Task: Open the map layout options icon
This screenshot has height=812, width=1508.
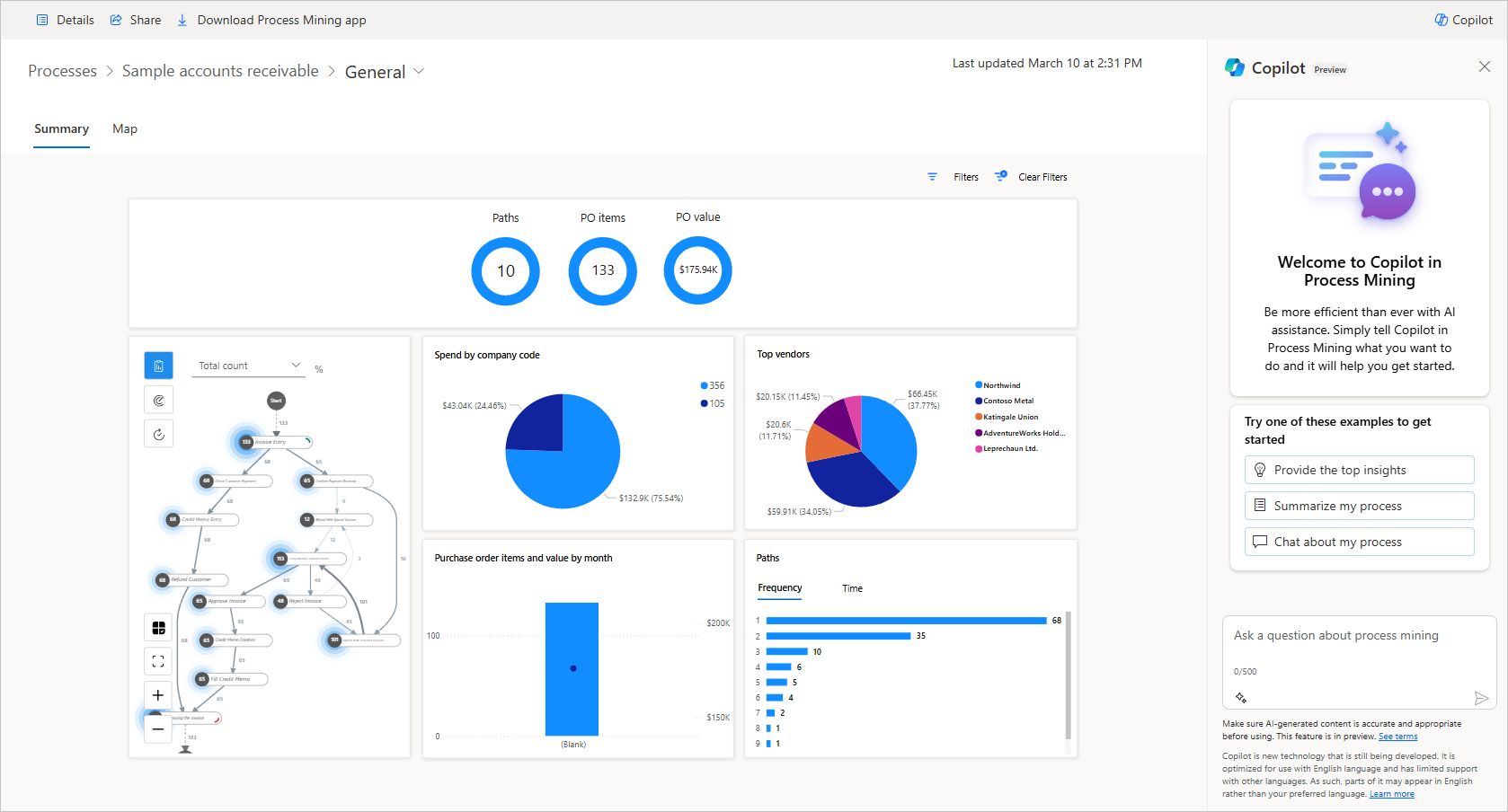Action: coord(158,627)
